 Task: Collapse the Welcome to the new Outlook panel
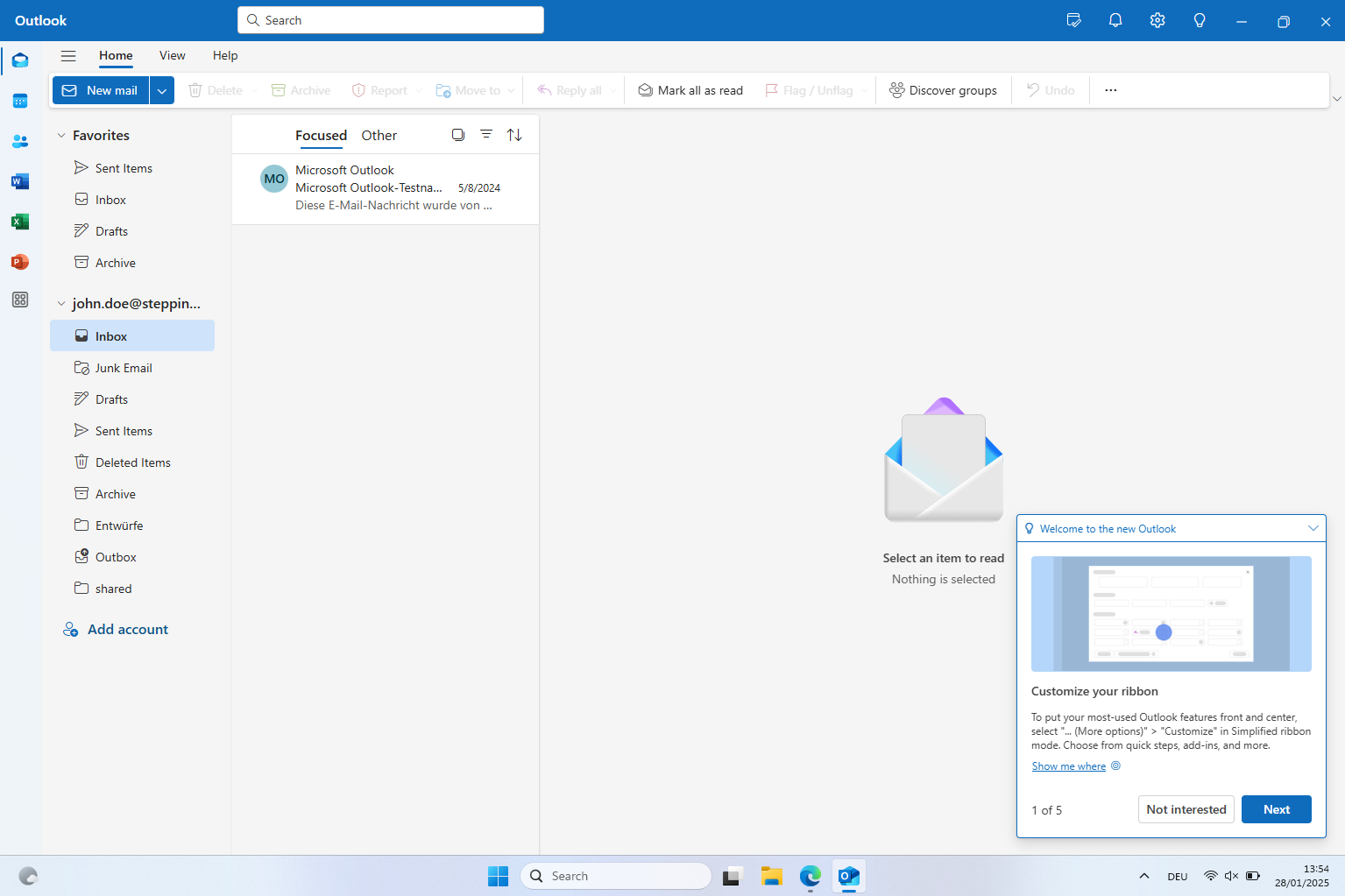tap(1313, 528)
